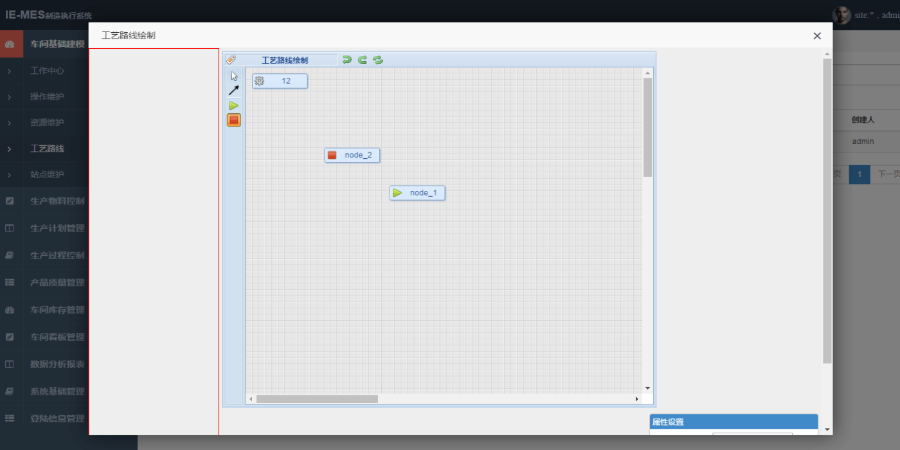The height and width of the screenshot is (450, 900).
Task: Click the dialog's outer vertical scrollbar thumb
Action: (x=827, y=211)
